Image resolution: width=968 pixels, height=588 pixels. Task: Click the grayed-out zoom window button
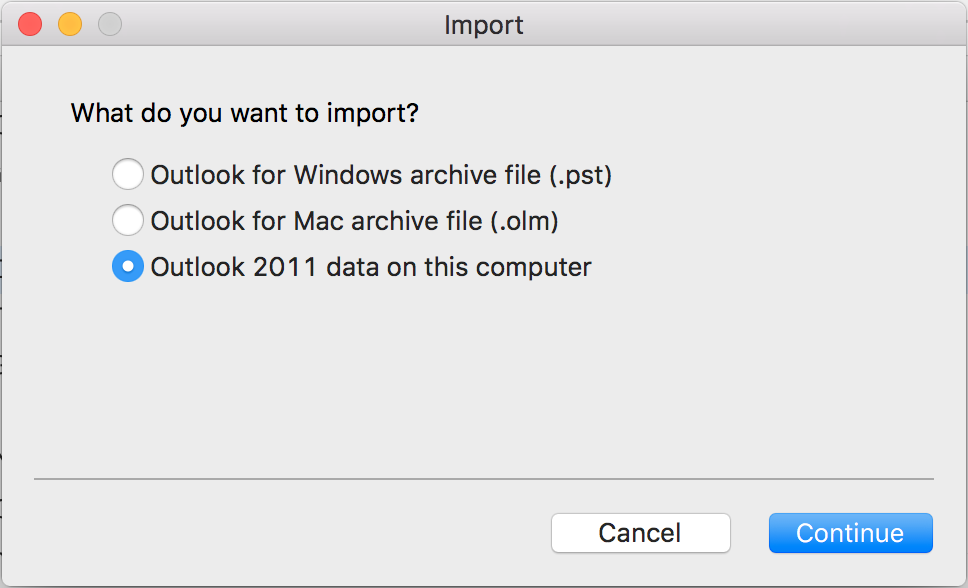[x=110, y=24]
